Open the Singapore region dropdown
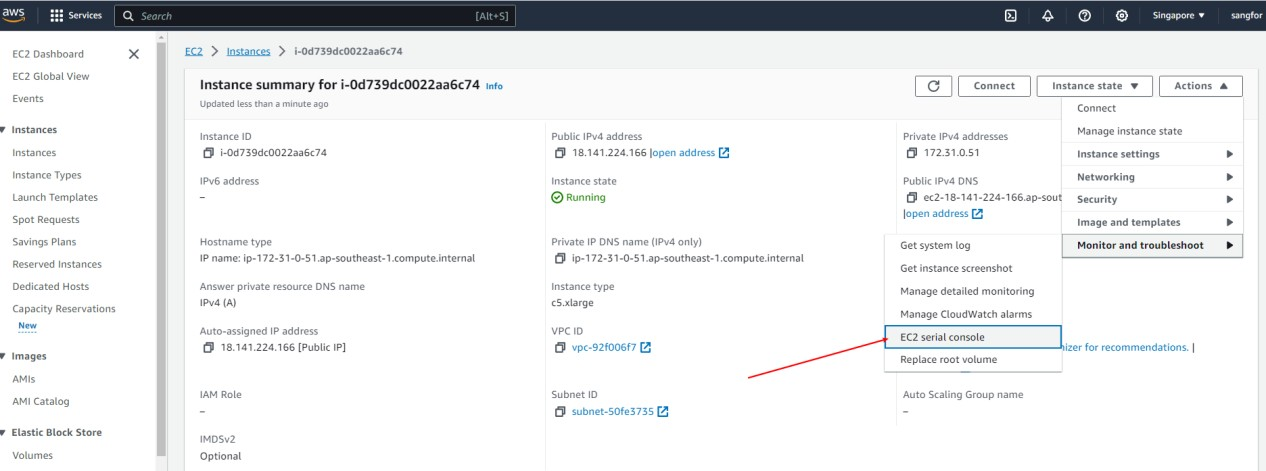The height and width of the screenshot is (471, 1266). click(1178, 16)
